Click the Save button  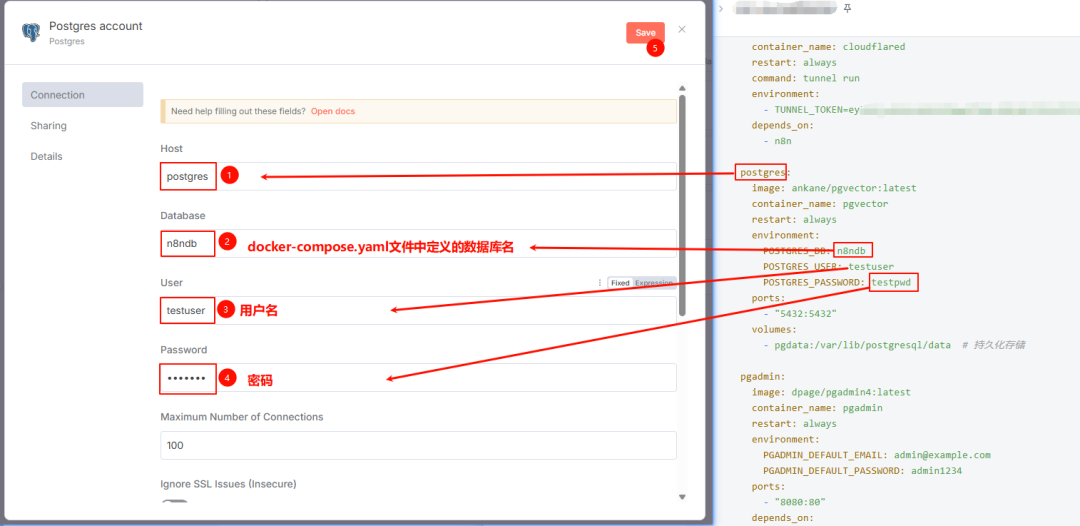tap(645, 32)
